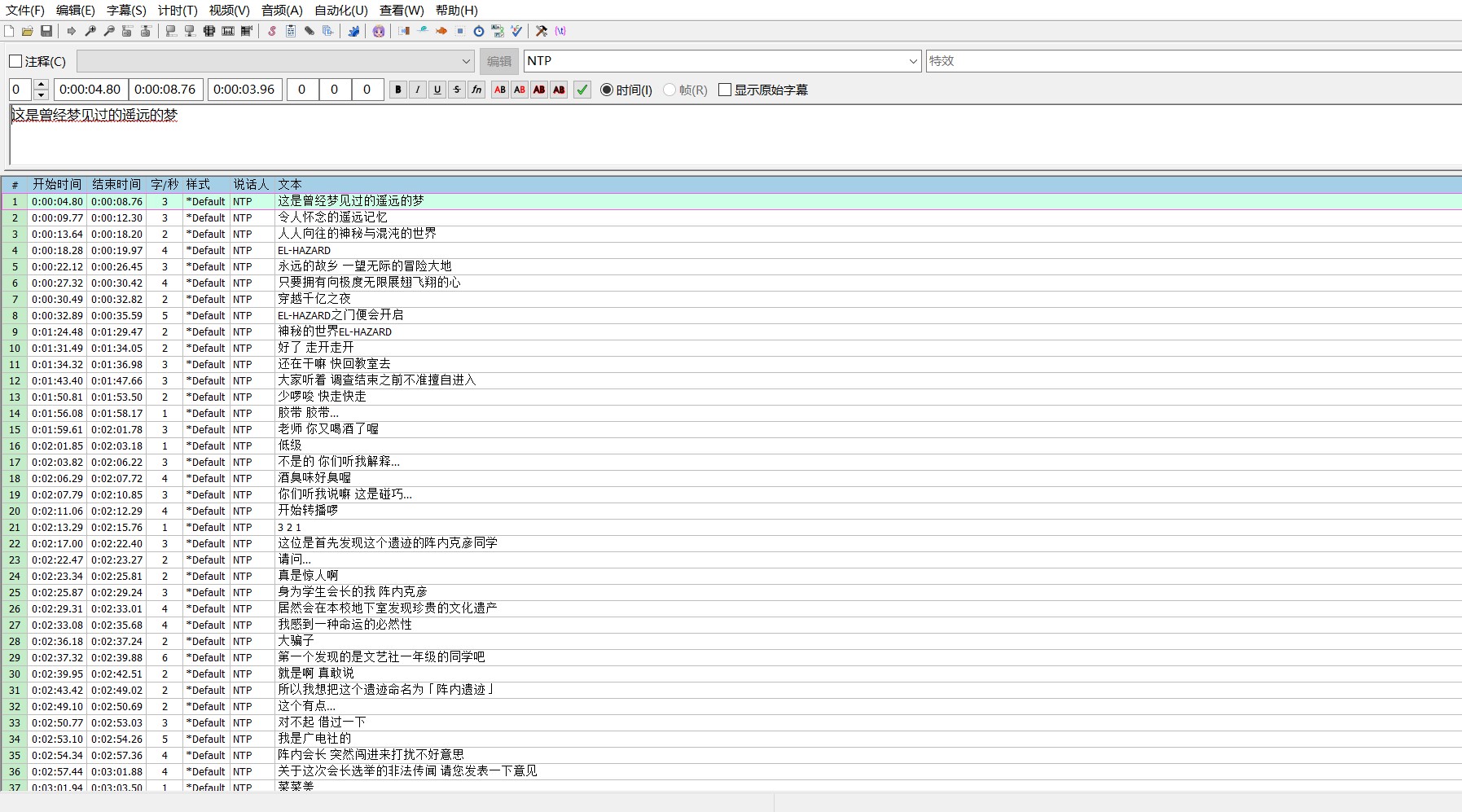Decrease layer number with down arrow
The image size is (1462, 812).
[x=41, y=95]
